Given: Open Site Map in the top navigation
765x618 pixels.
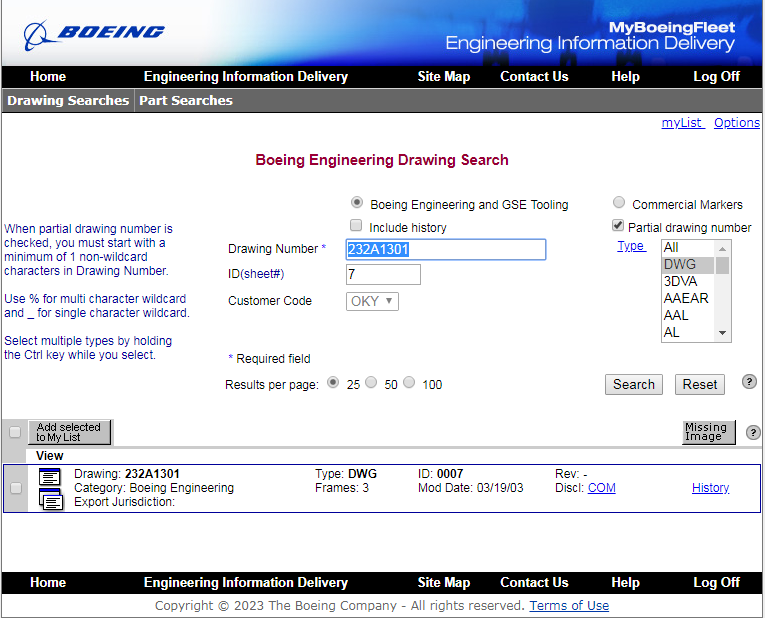Looking at the screenshot, I should coord(443,77).
